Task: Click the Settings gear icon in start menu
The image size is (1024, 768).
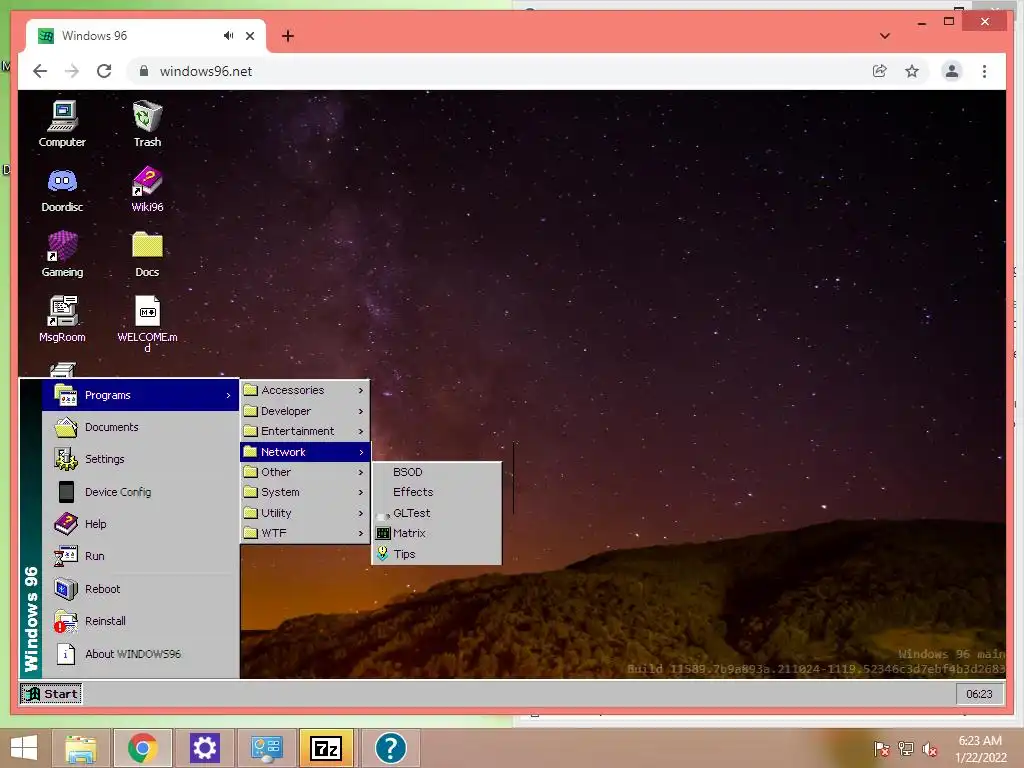Action: [66, 460]
